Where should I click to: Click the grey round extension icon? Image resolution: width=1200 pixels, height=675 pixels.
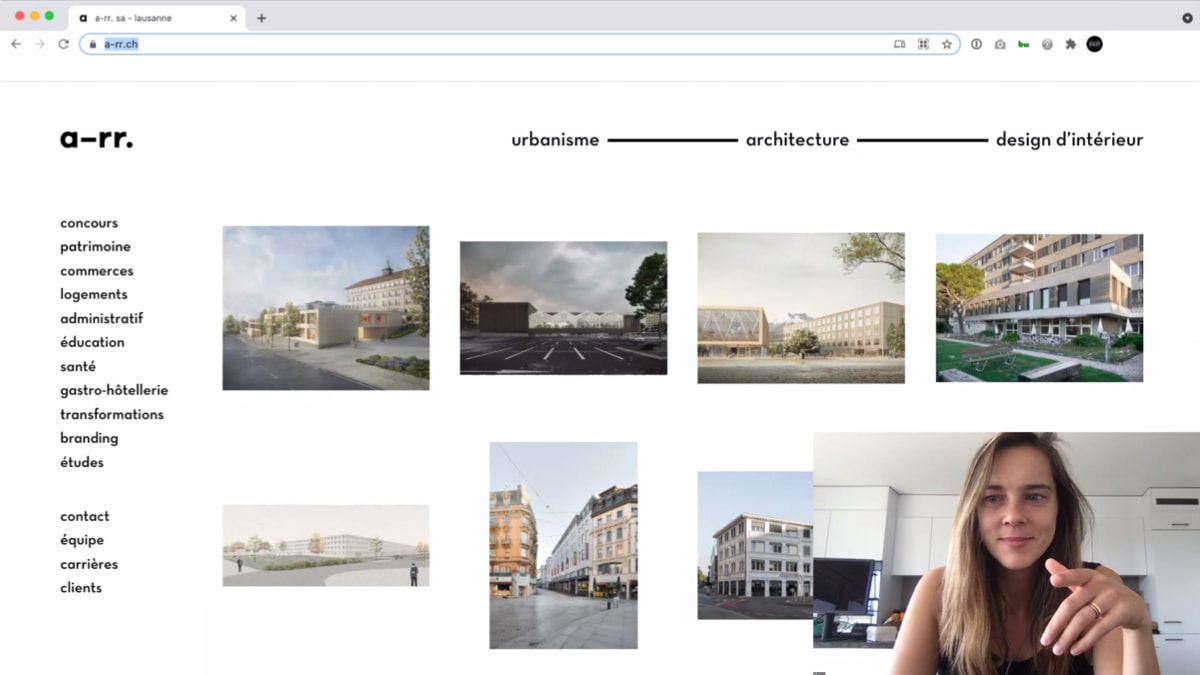1047,44
